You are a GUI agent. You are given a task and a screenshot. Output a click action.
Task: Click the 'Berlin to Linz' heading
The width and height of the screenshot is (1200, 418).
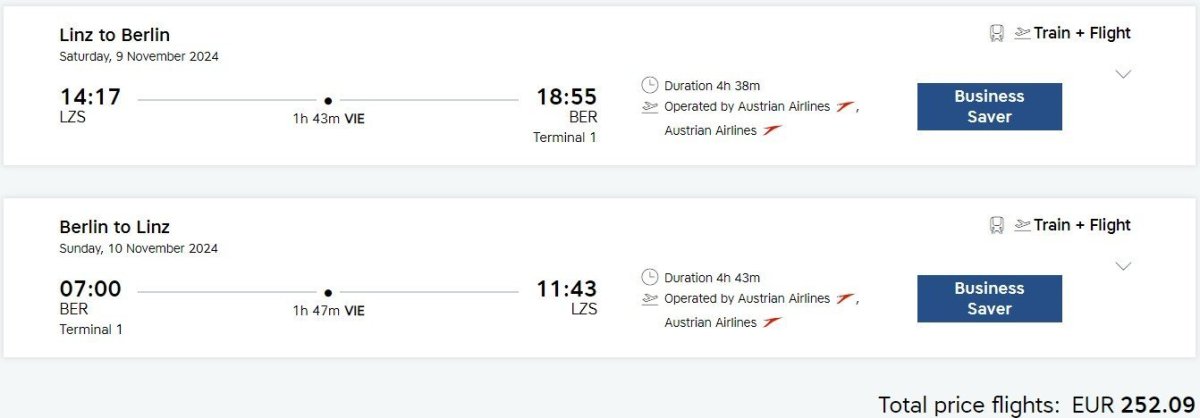click(115, 227)
